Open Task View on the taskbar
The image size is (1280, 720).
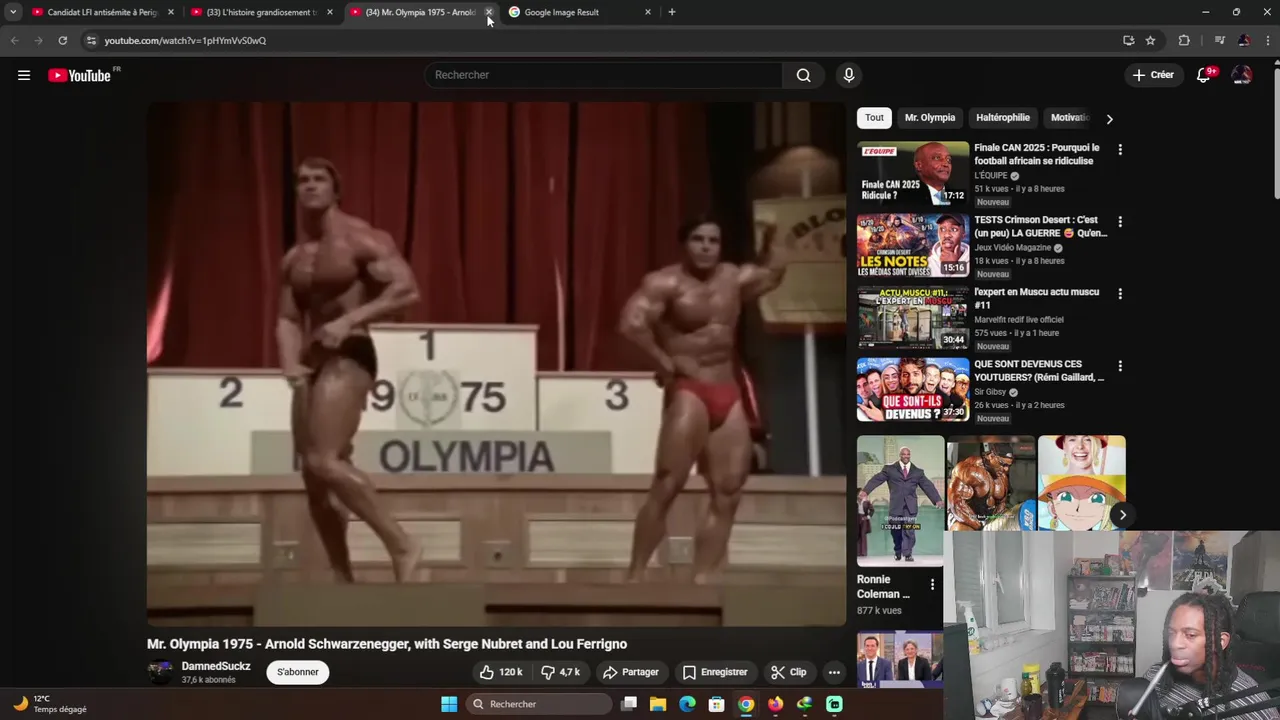(x=629, y=704)
